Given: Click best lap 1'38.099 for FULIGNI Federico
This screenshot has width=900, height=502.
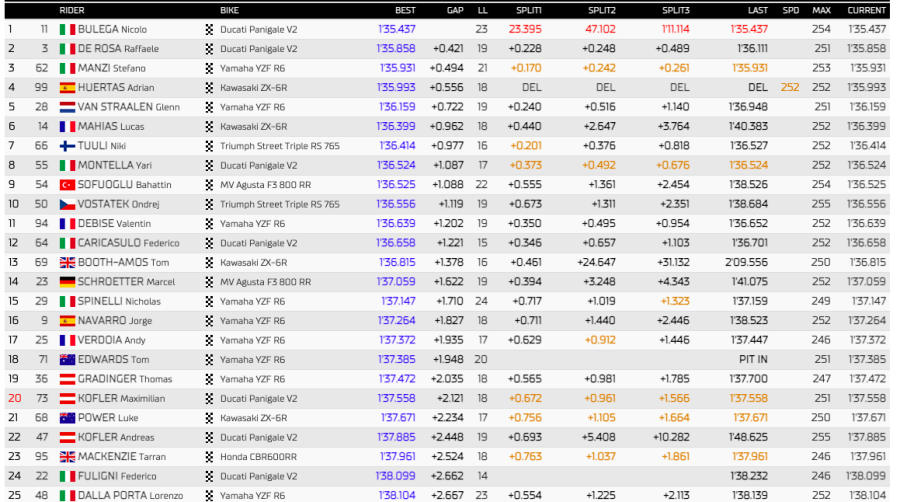Looking at the screenshot, I should pyautogui.click(x=395, y=476).
